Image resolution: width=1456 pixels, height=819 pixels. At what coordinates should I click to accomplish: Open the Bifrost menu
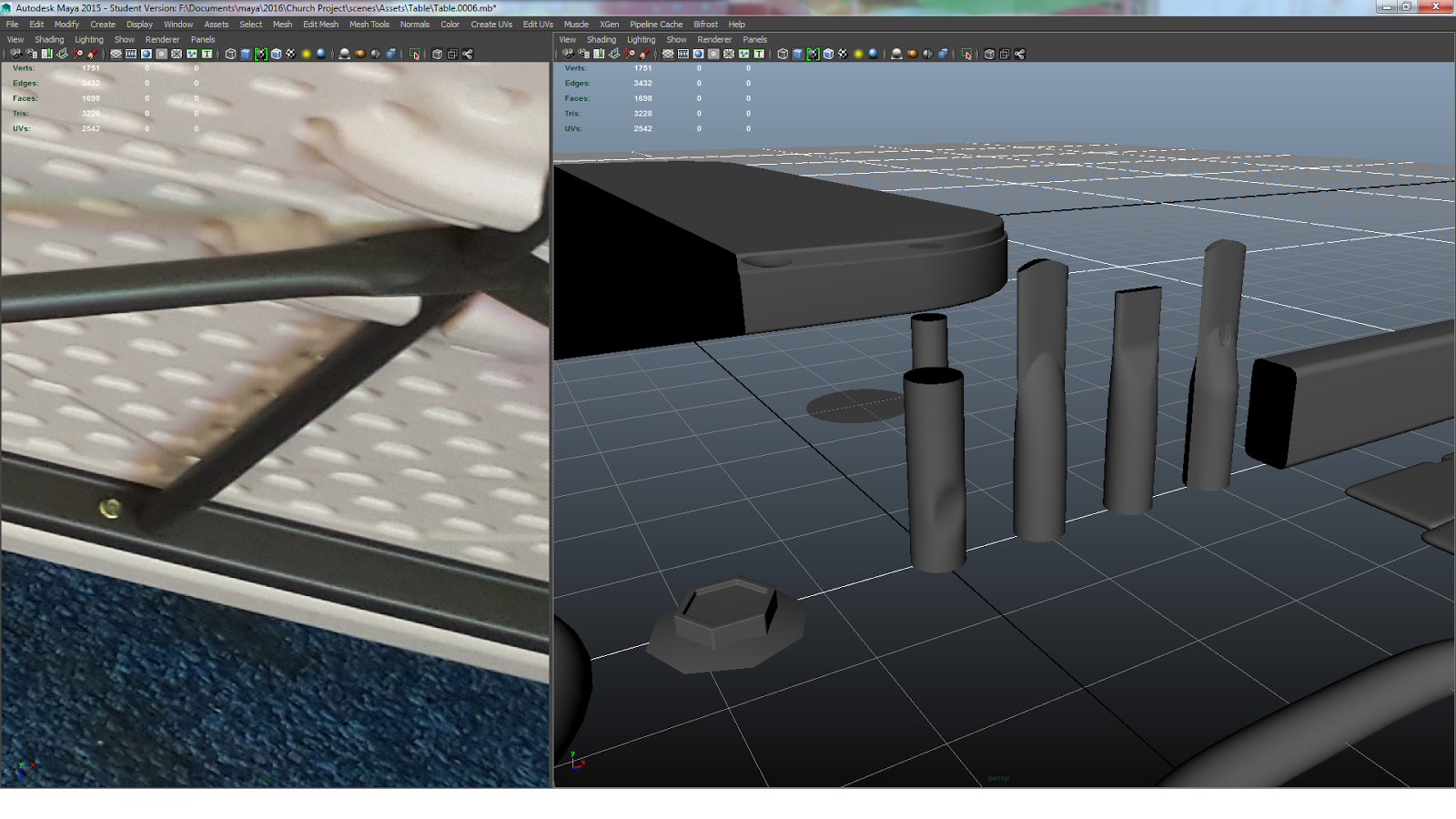706,25
